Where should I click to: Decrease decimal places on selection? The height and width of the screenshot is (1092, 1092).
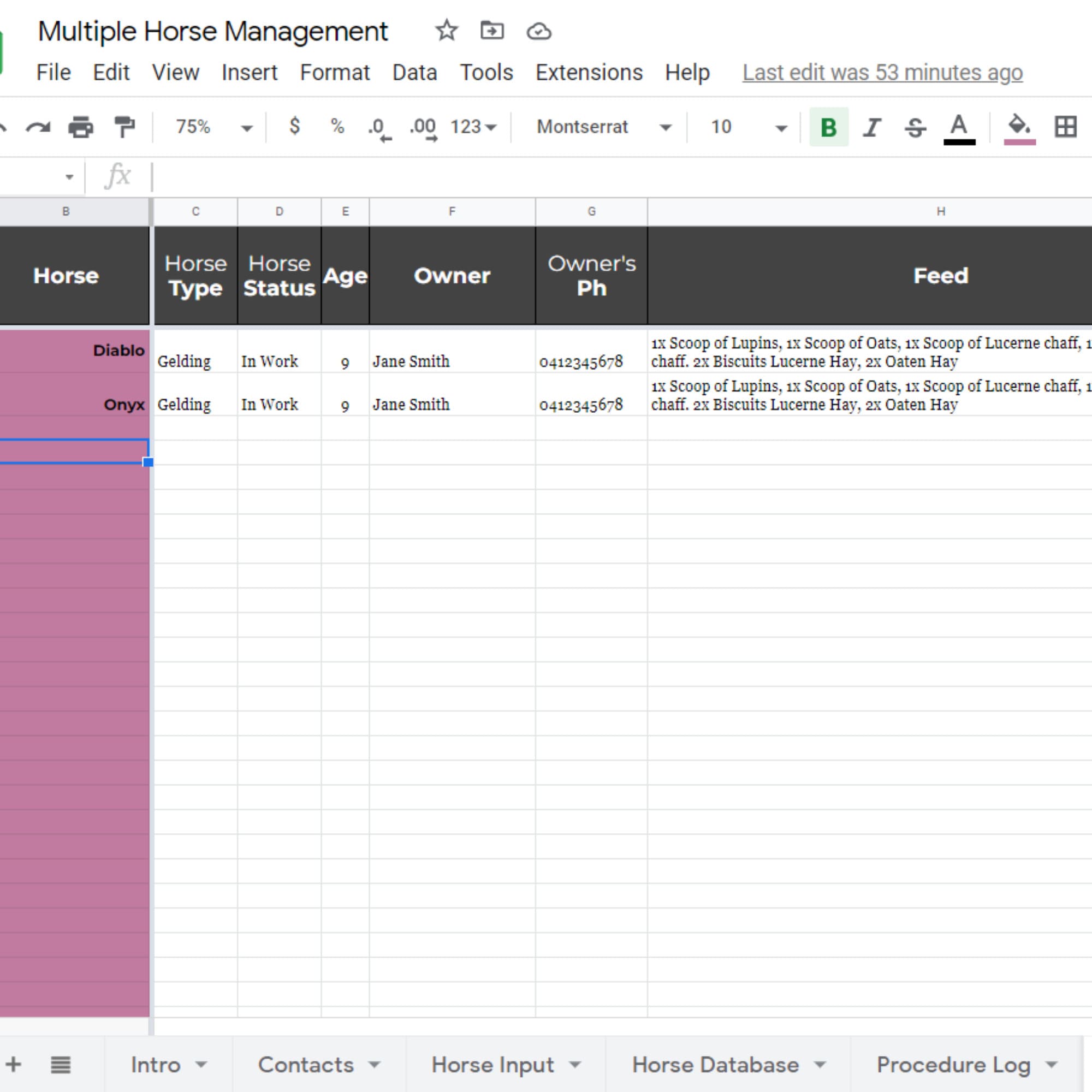(380, 127)
